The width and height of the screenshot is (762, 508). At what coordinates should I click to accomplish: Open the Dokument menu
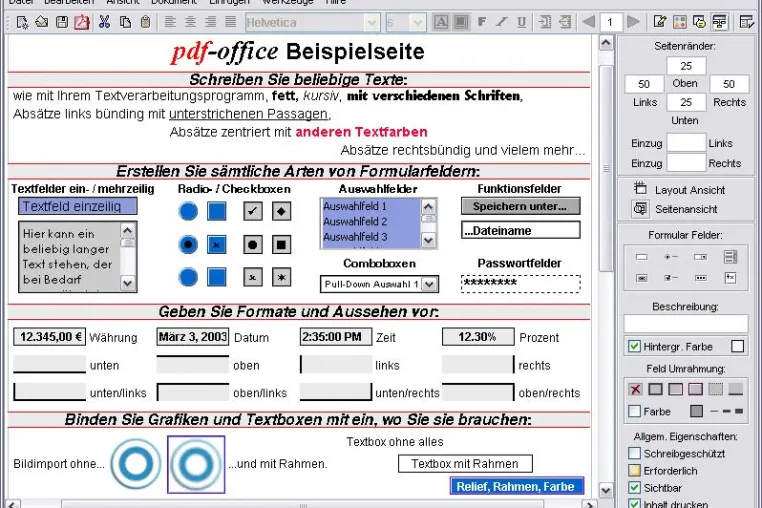click(173, 2)
